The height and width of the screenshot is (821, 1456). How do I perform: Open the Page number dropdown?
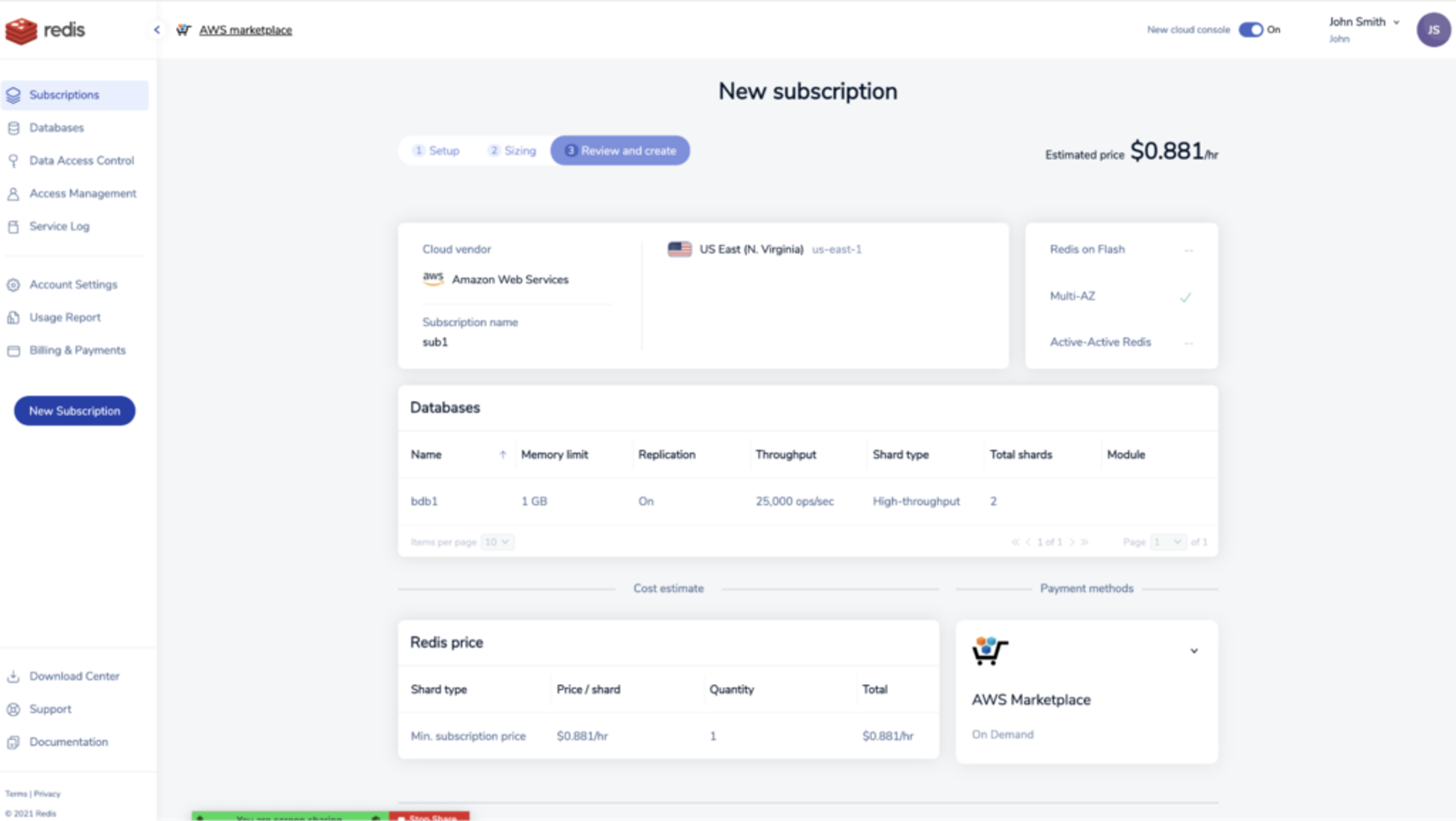tap(1167, 542)
